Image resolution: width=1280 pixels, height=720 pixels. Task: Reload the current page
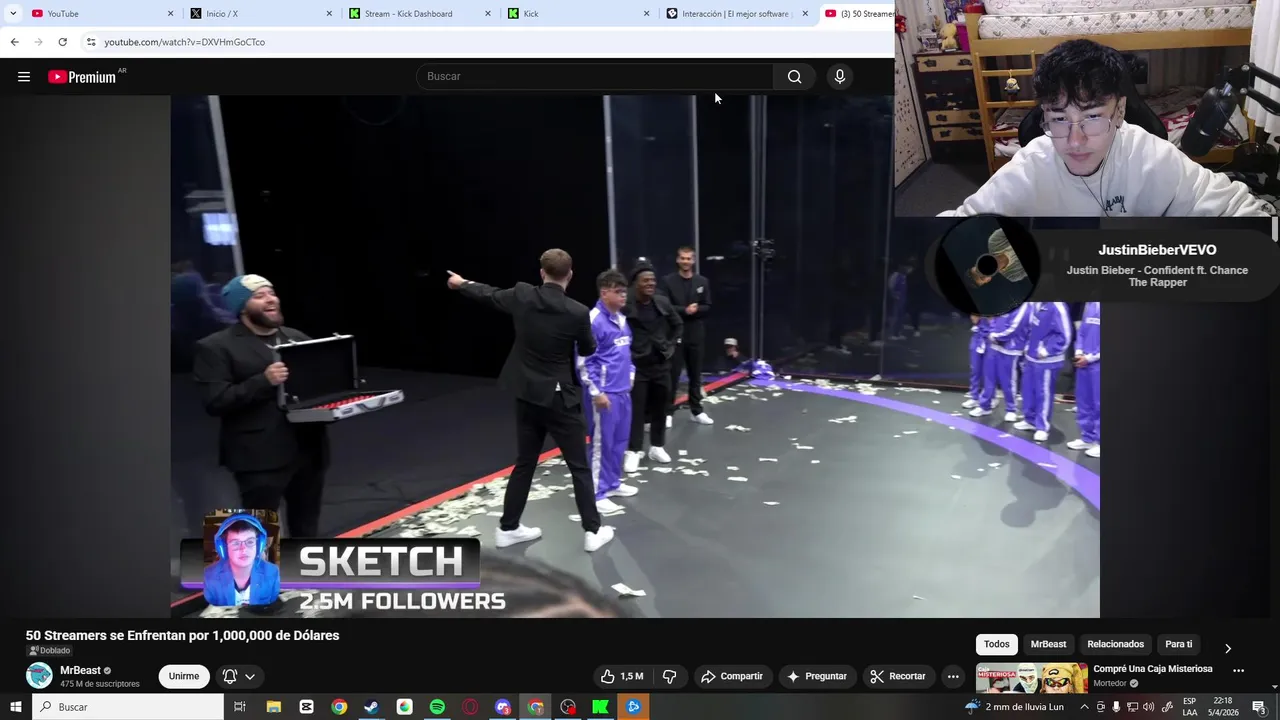click(x=62, y=42)
